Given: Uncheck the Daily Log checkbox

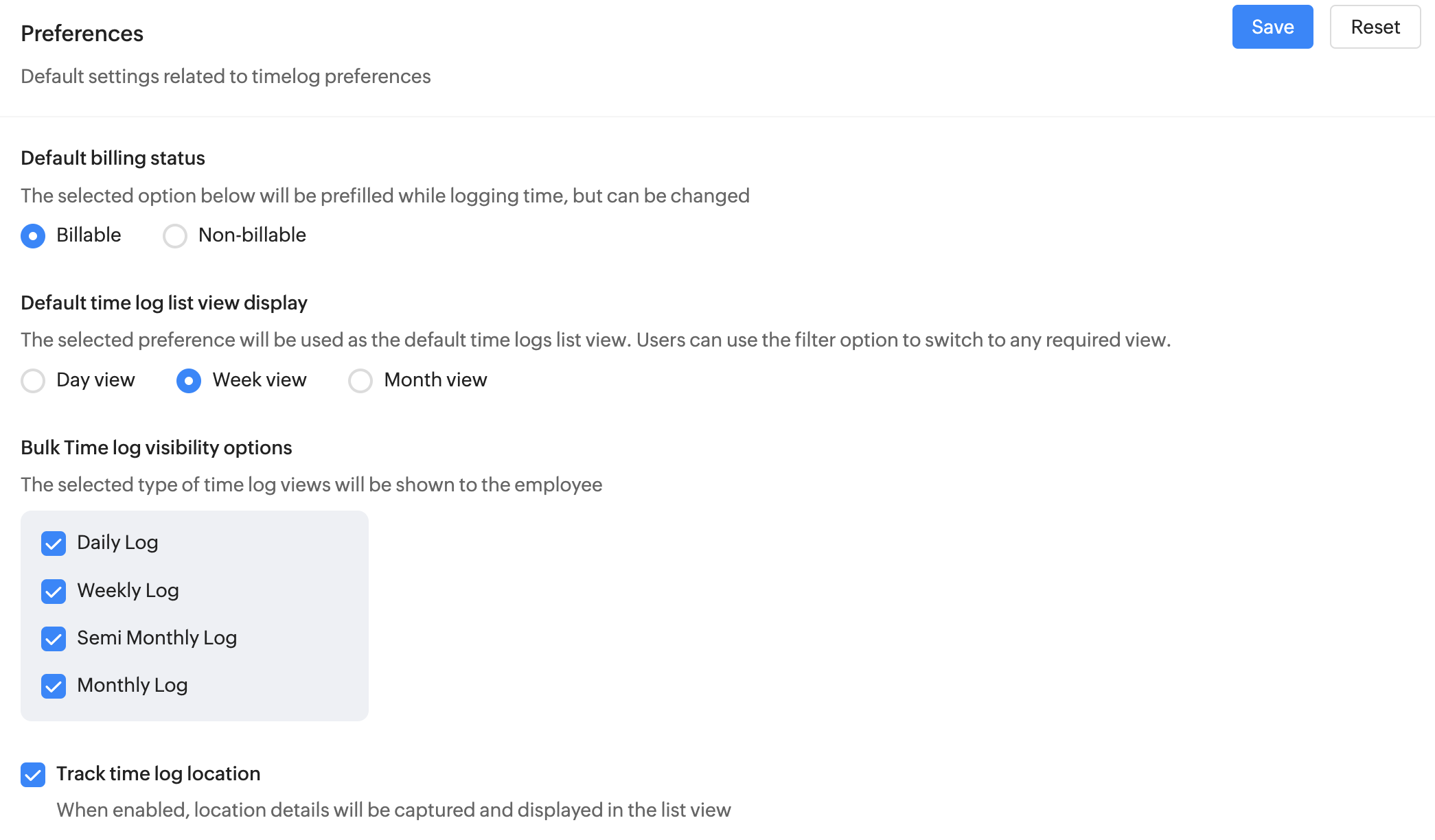Looking at the screenshot, I should point(54,544).
